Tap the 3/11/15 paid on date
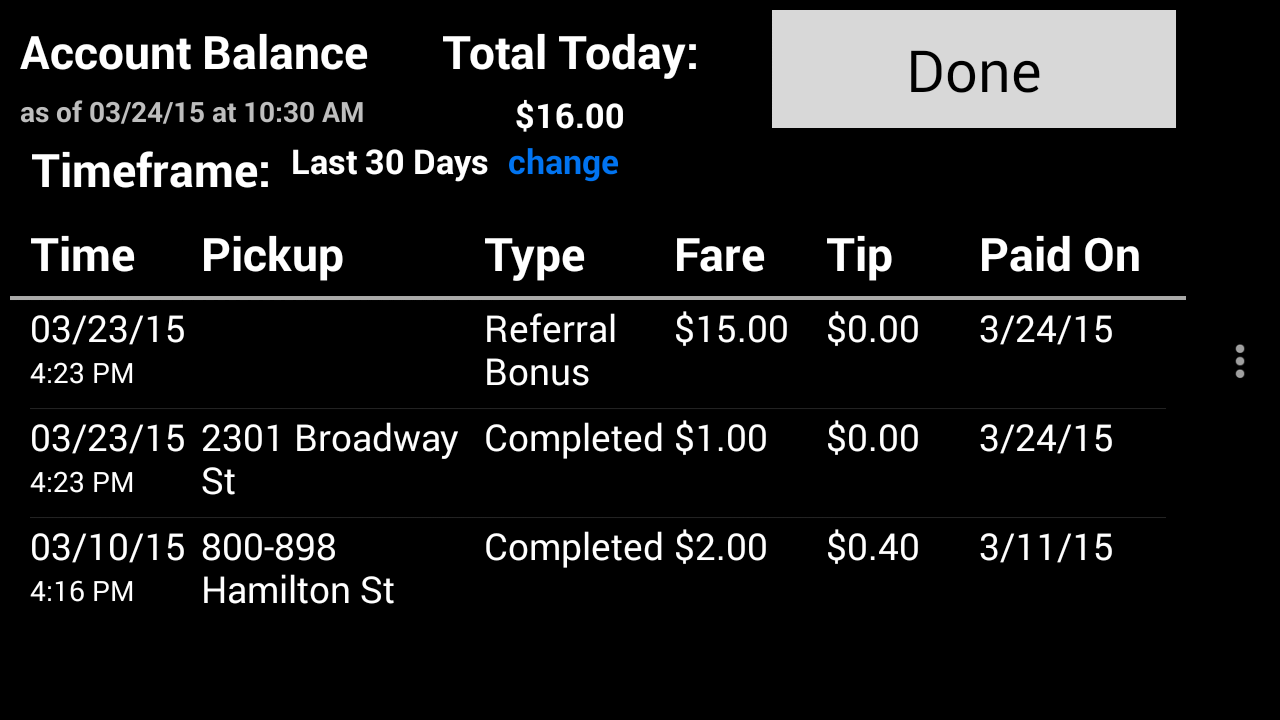1280x720 pixels. point(1045,548)
